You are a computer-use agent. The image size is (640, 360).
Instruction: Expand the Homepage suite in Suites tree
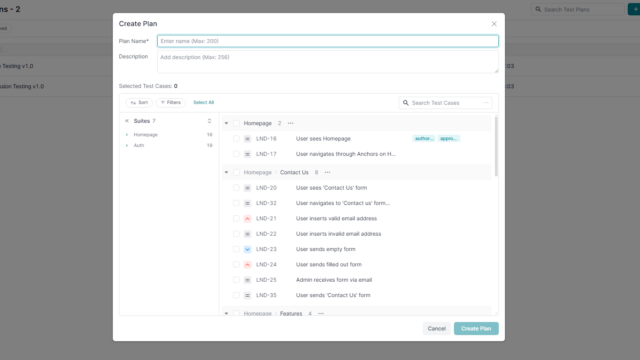click(127, 135)
